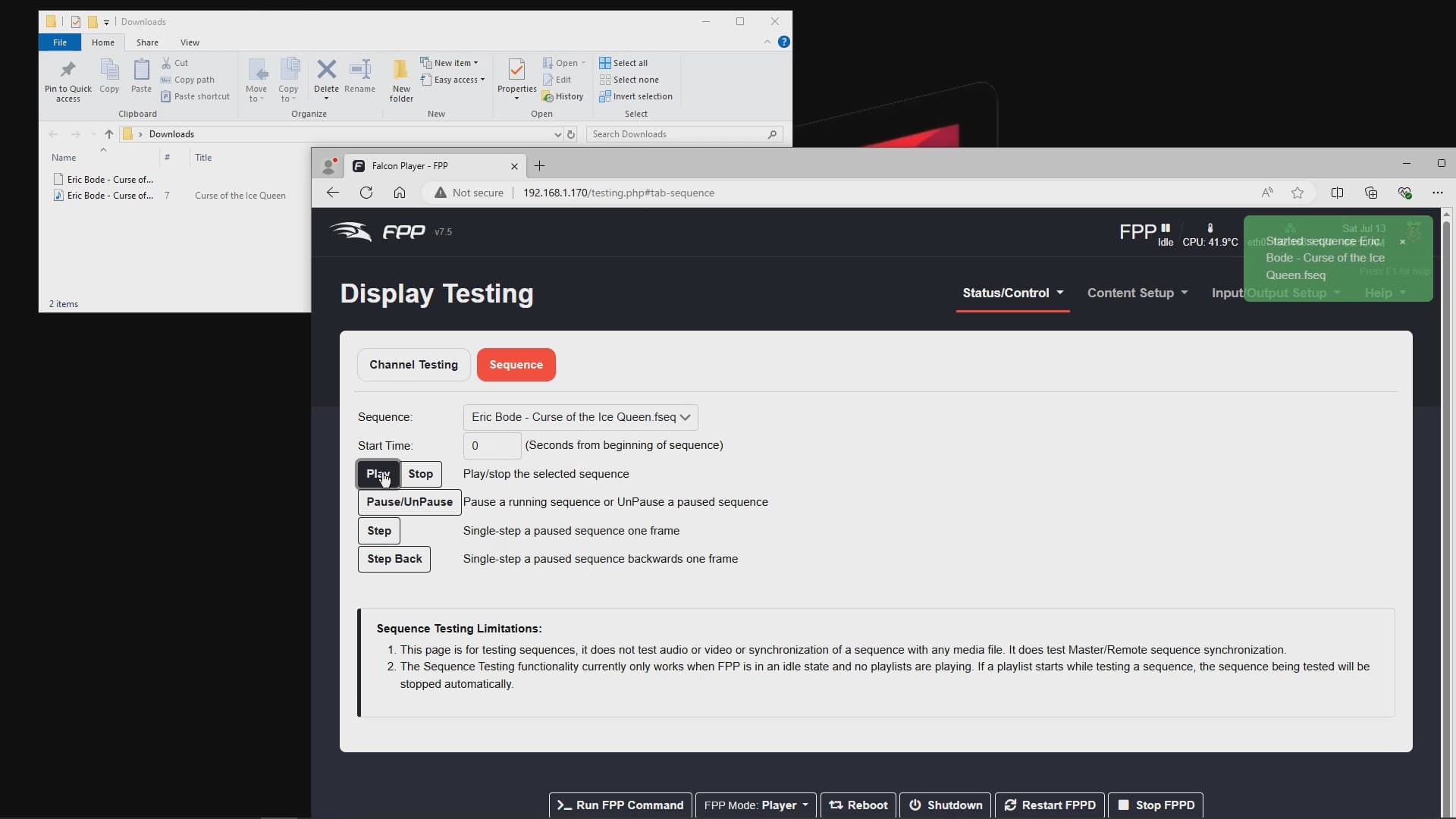Click the Paste icon in Explorer ribbon
Screen dimensions: 1456x819
(x=141, y=76)
